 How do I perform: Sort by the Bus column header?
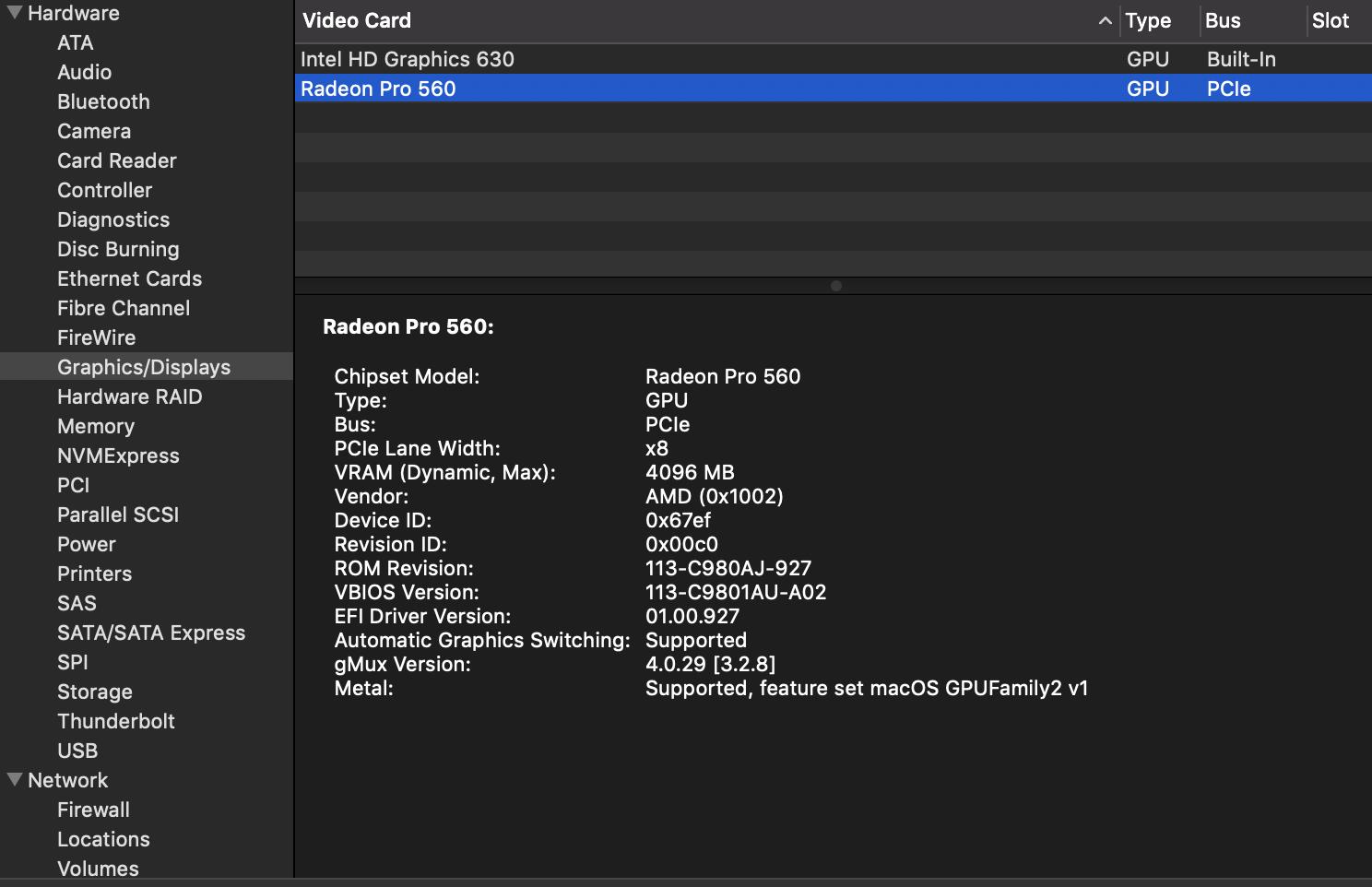pos(1223,20)
